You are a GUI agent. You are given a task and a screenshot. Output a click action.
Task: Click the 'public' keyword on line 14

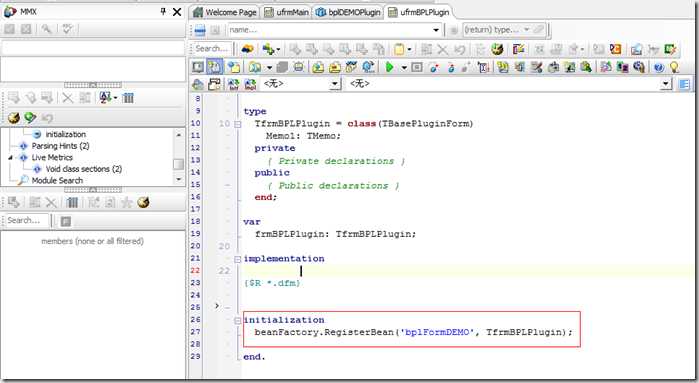(272, 173)
